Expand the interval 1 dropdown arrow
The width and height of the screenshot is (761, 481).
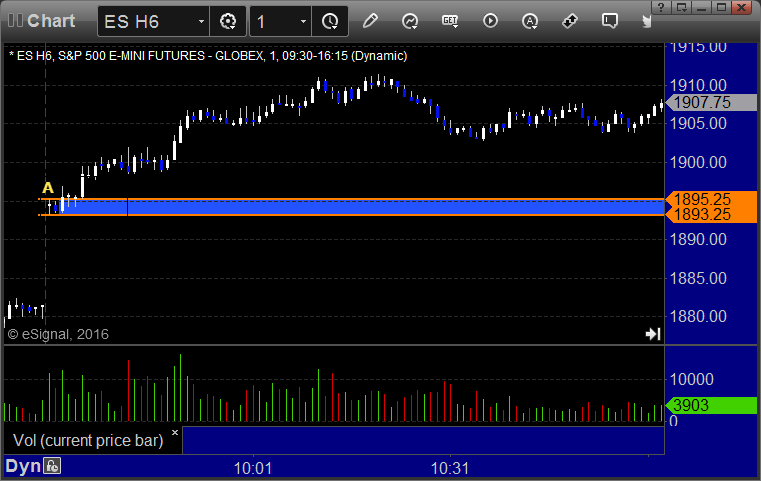point(303,21)
